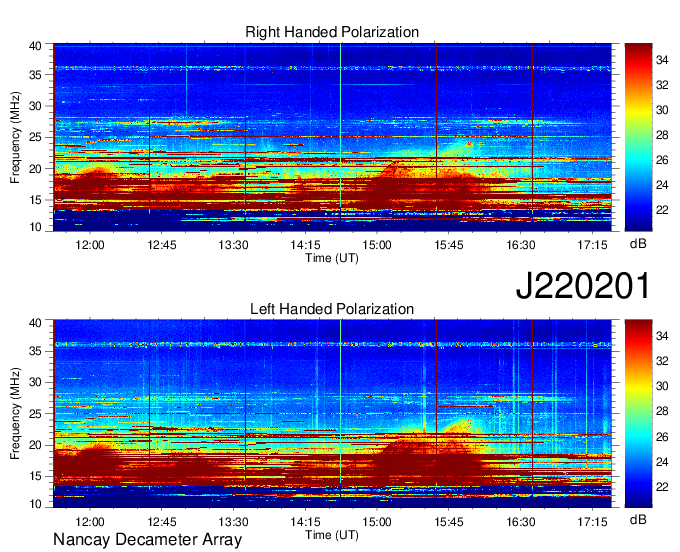Click inside the Left Handed Polarization spectrogram
The height and width of the screenshot is (552, 680).
[333, 414]
